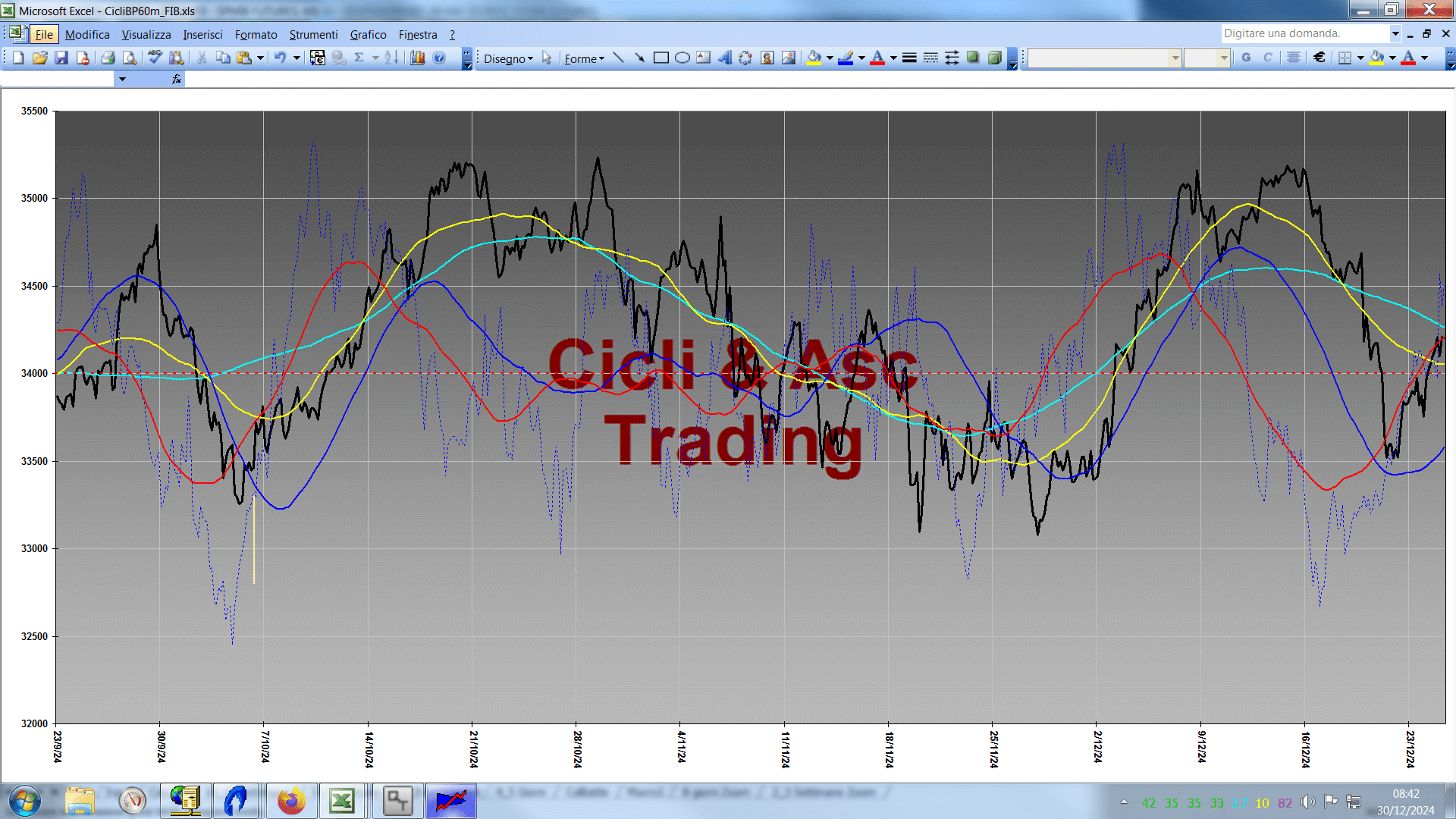
Task: Run the ABC spelling check
Action: [x=155, y=58]
